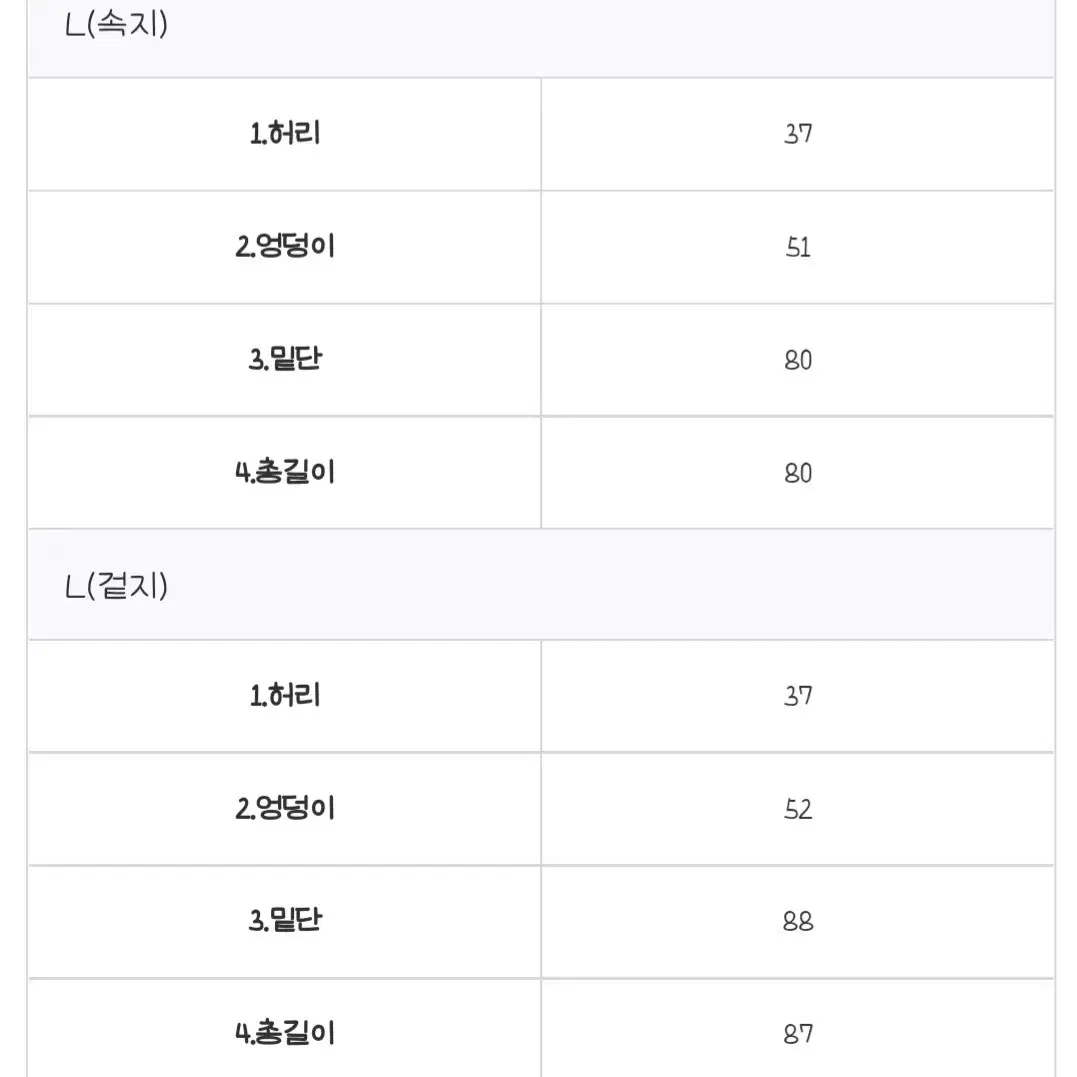Click the 2.엉덩이 label under L(겉지)
The width and height of the screenshot is (1077, 1077).
[x=284, y=808]
